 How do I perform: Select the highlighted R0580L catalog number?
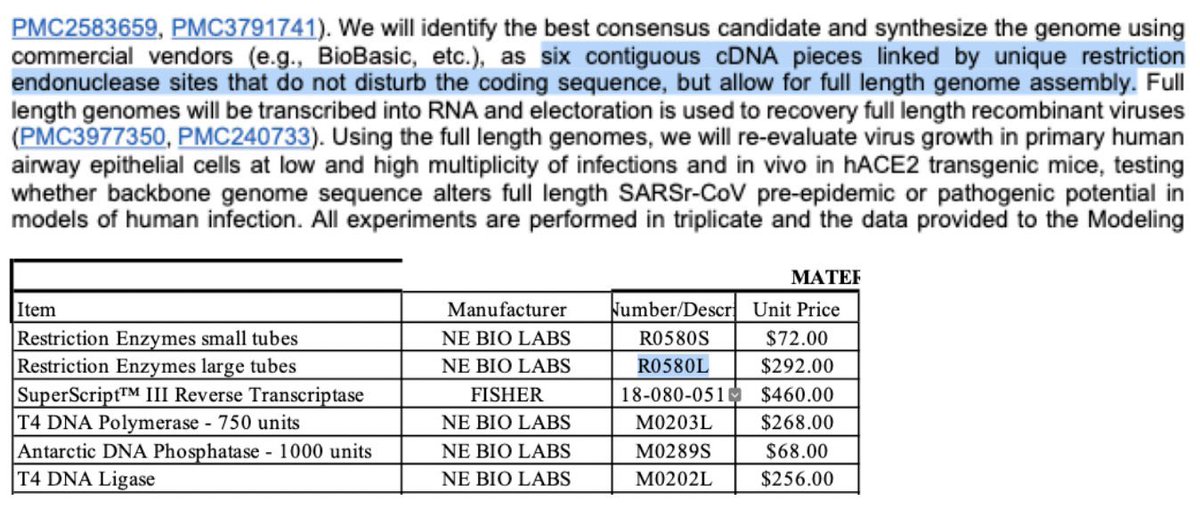[x=673, y=367]
